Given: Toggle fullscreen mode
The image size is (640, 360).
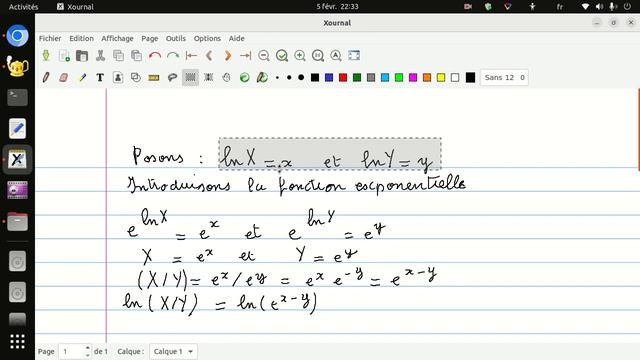Looking at the screenshot, I should point(354,56).
